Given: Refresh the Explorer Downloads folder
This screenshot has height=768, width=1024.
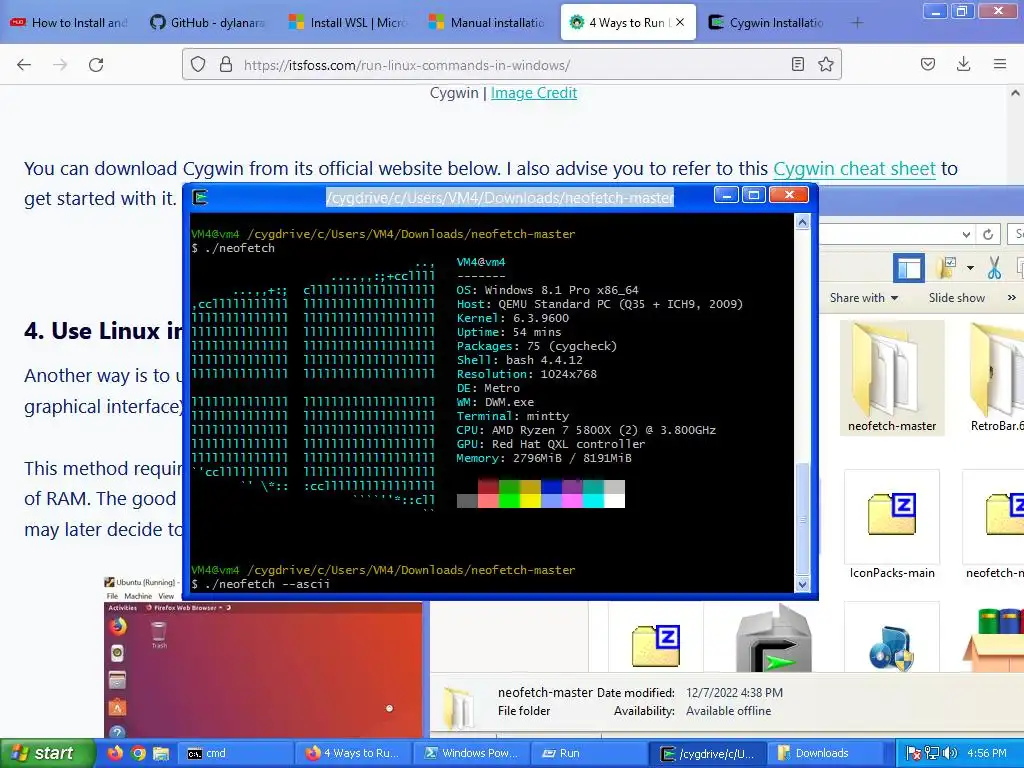Looking at the screenshot, I should [987, 234].
